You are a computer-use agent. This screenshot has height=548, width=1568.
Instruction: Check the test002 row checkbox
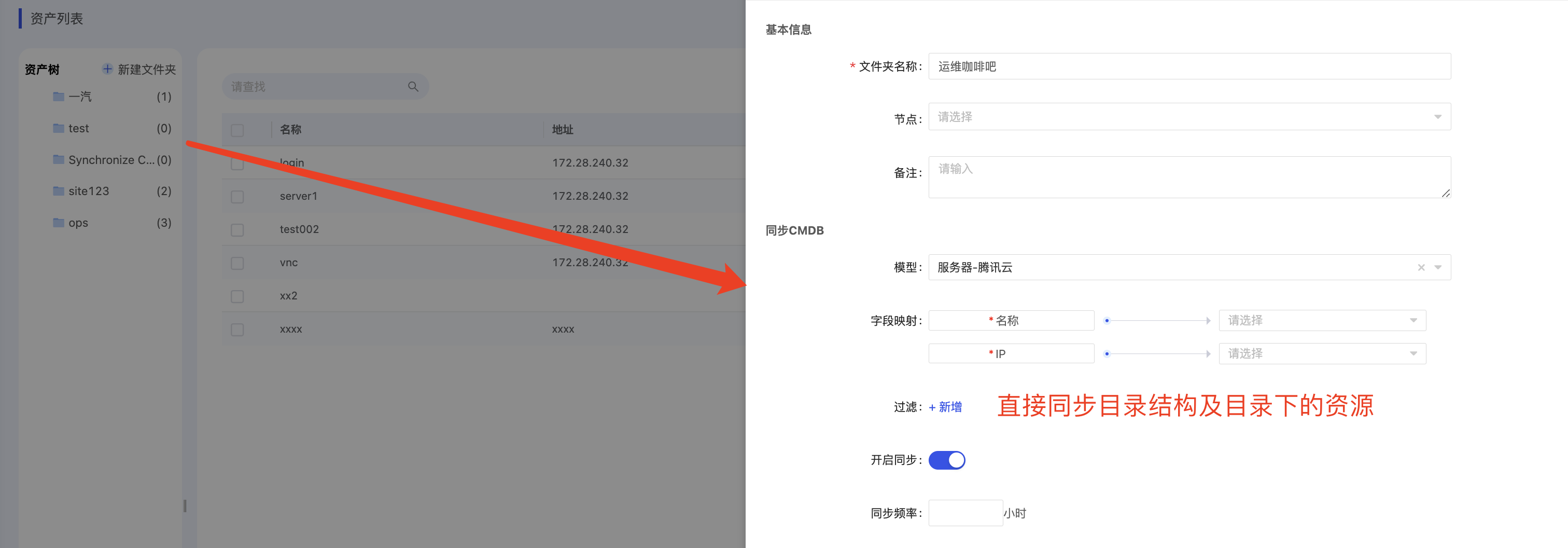coord(237,230)
